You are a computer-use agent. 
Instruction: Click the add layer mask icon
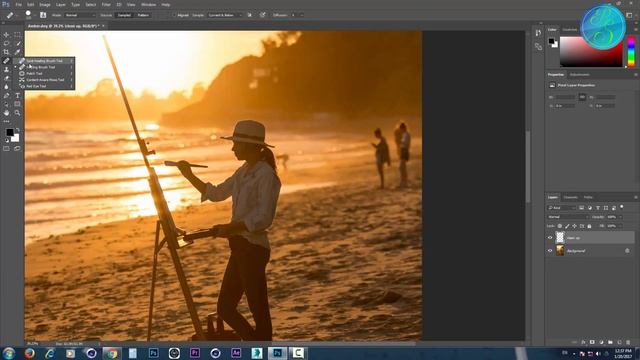(x=592, y=342)
